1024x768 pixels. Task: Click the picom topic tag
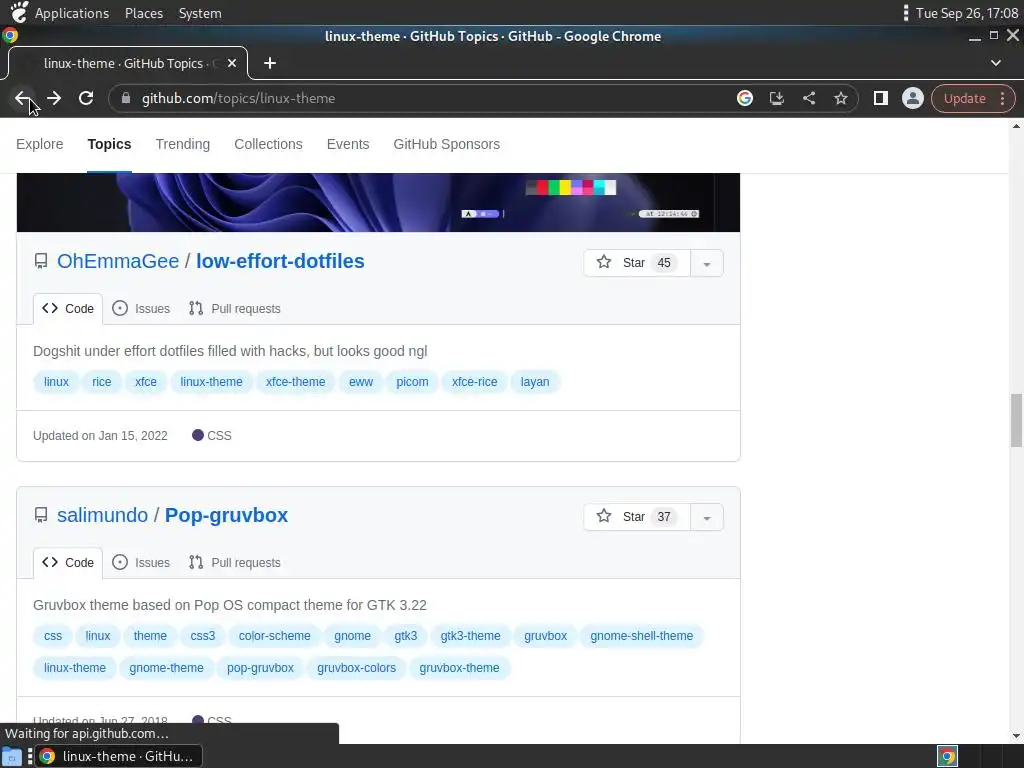coord(412,382)
